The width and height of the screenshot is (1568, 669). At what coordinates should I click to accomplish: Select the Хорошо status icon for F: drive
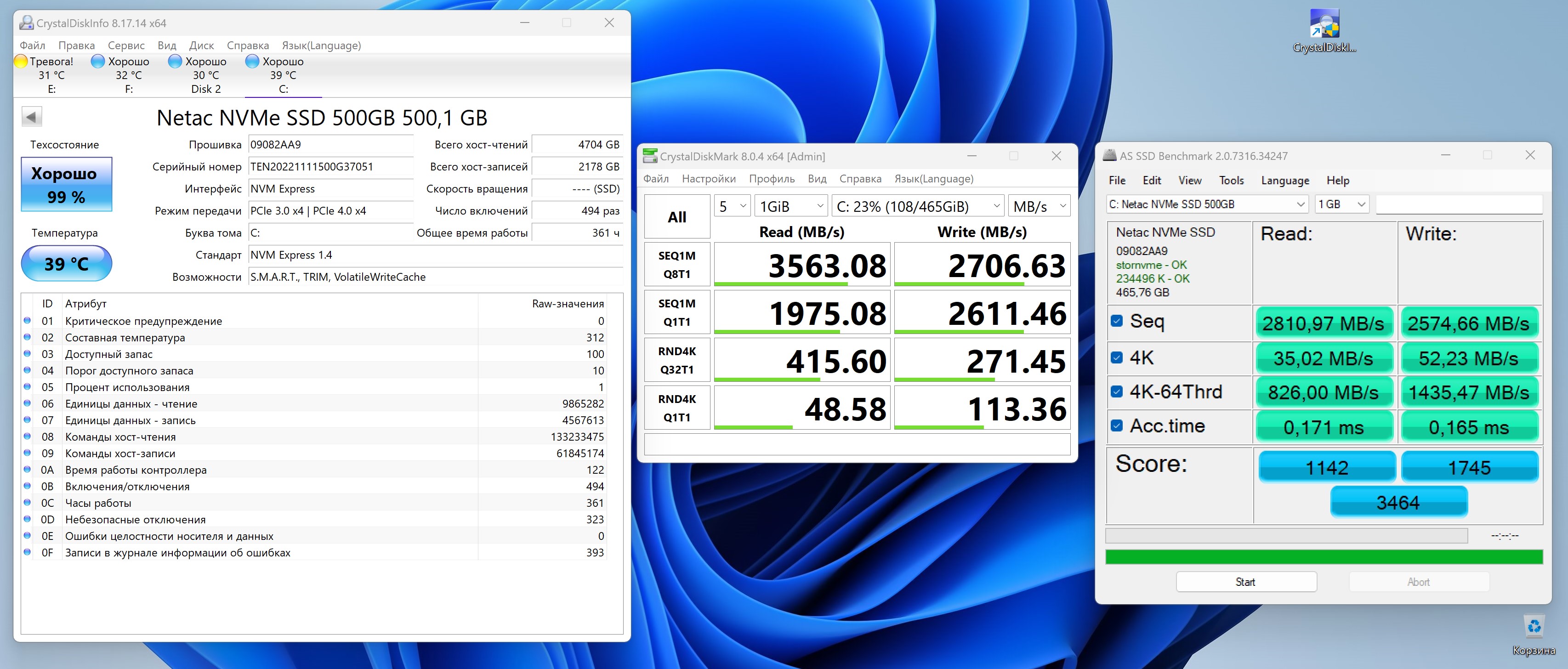pyautogui.click(x=97, y=62)
